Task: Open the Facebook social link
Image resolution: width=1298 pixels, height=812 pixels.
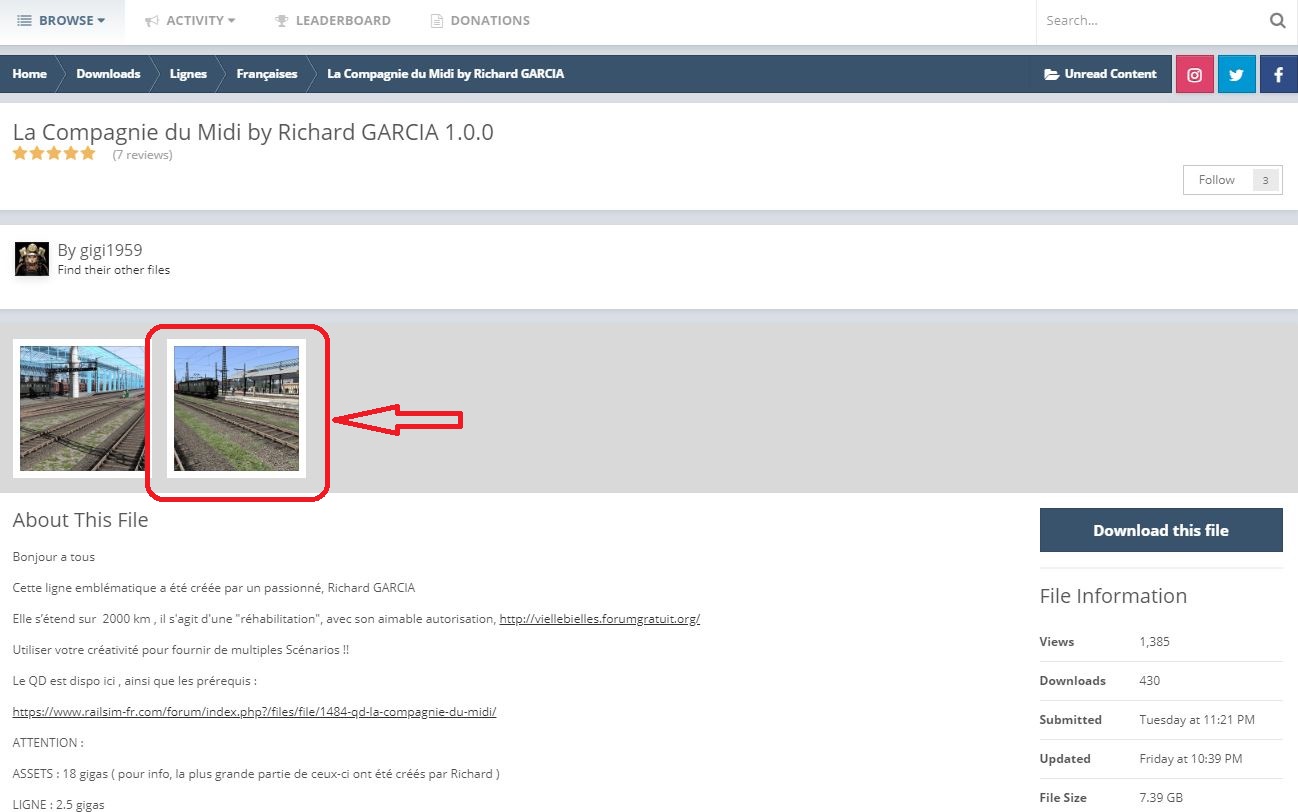Action: pyautogui.click(x=1279, y=74)
